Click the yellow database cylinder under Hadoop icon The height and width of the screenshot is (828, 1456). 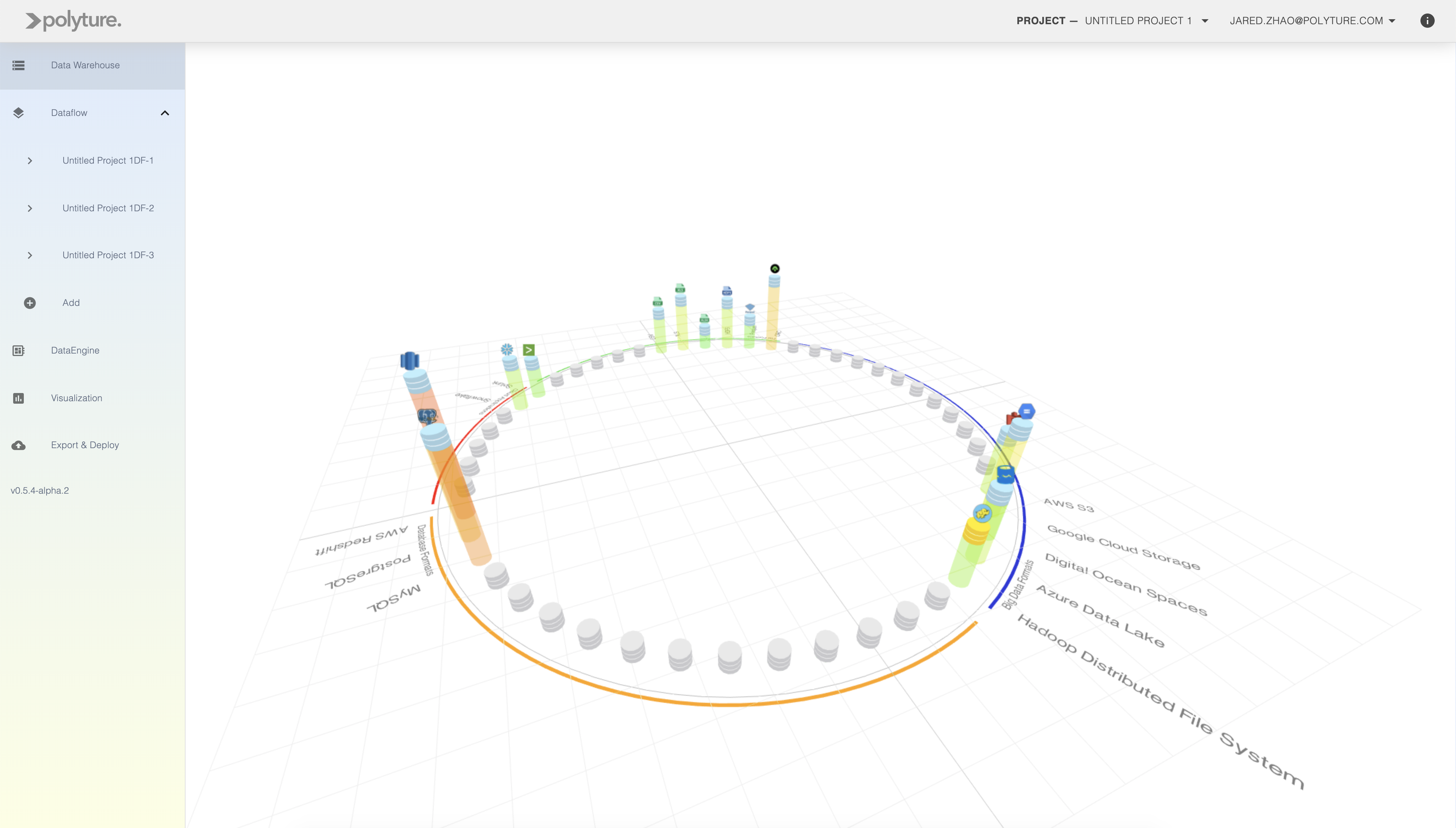[x=976, y=533]
